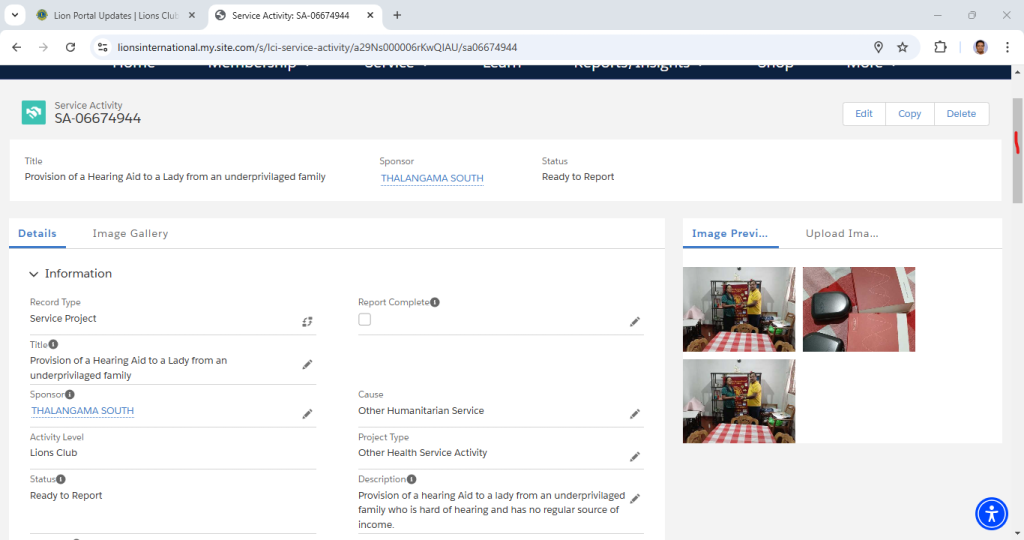Go forward in browser history
This screenshot has height=540, width=1024.
click(x=43, y=47)
